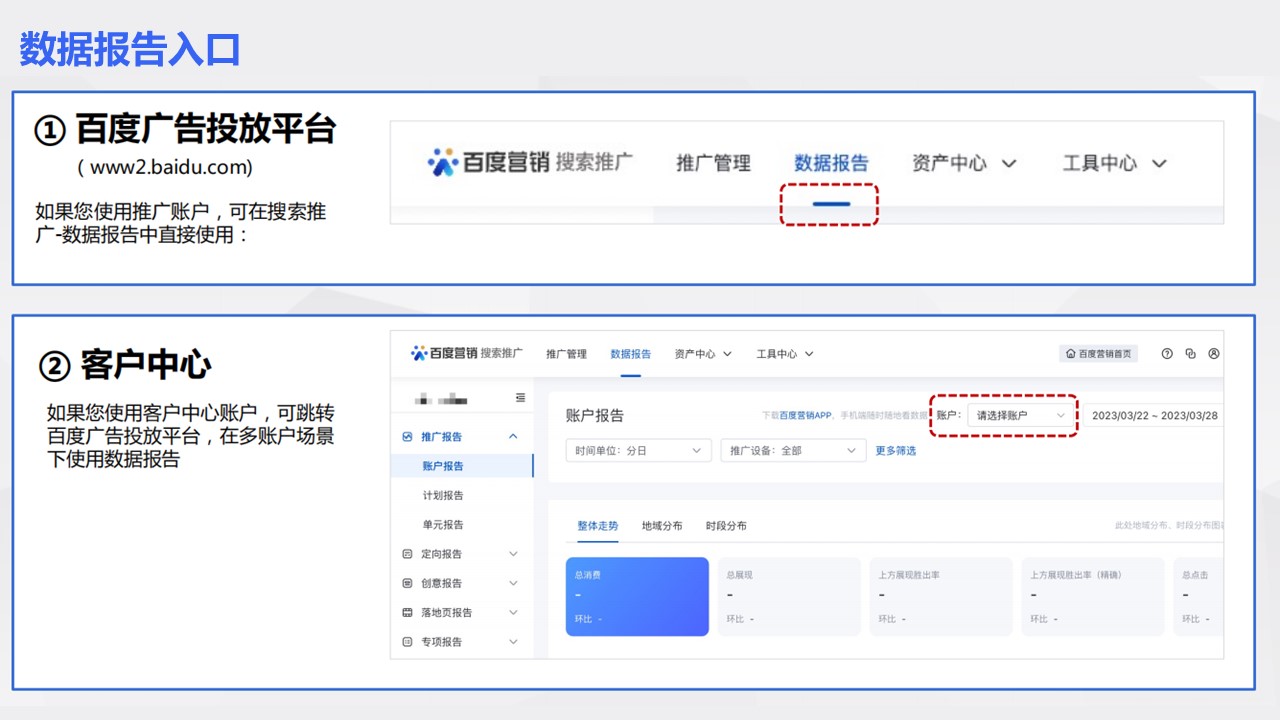Switch to the 时段分布 tab
This screenshot has height=720, width=1280.
726,526
